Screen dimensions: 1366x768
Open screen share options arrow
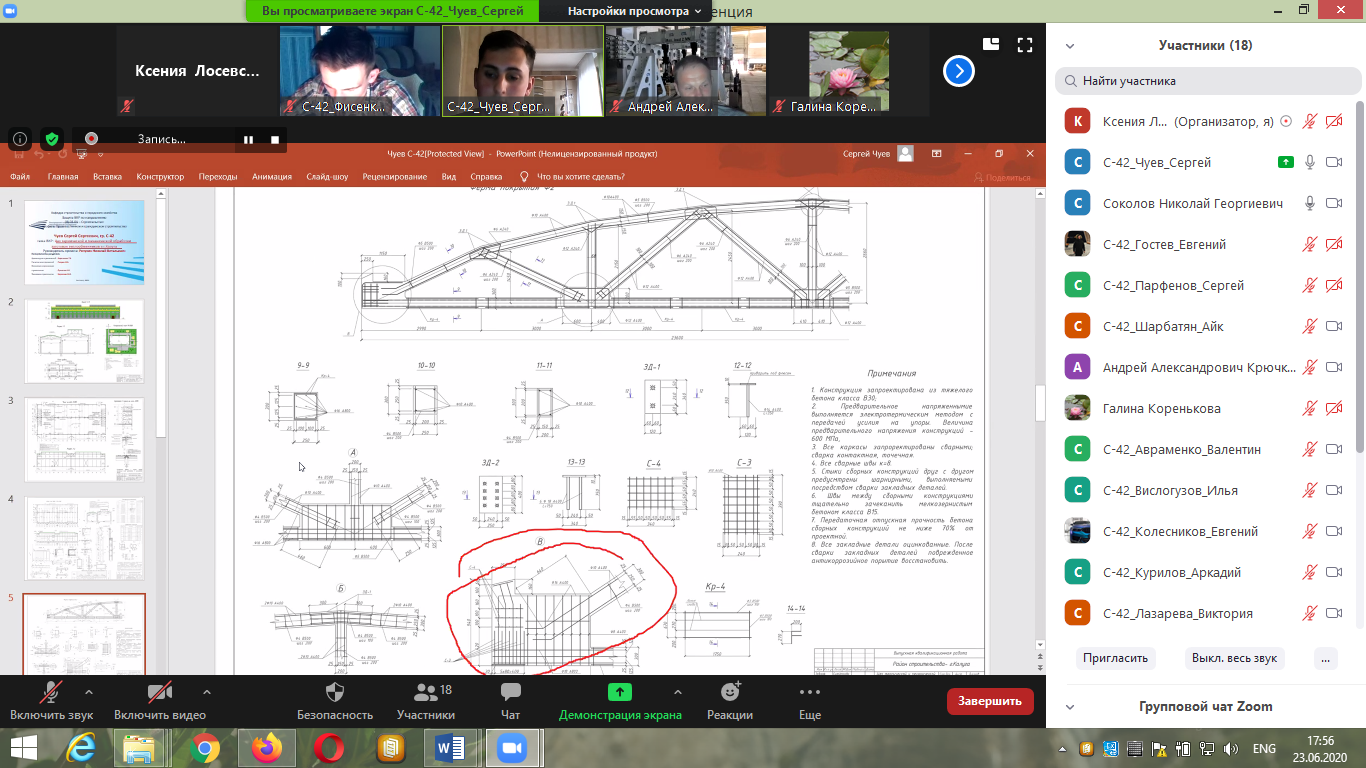(678, 692)
